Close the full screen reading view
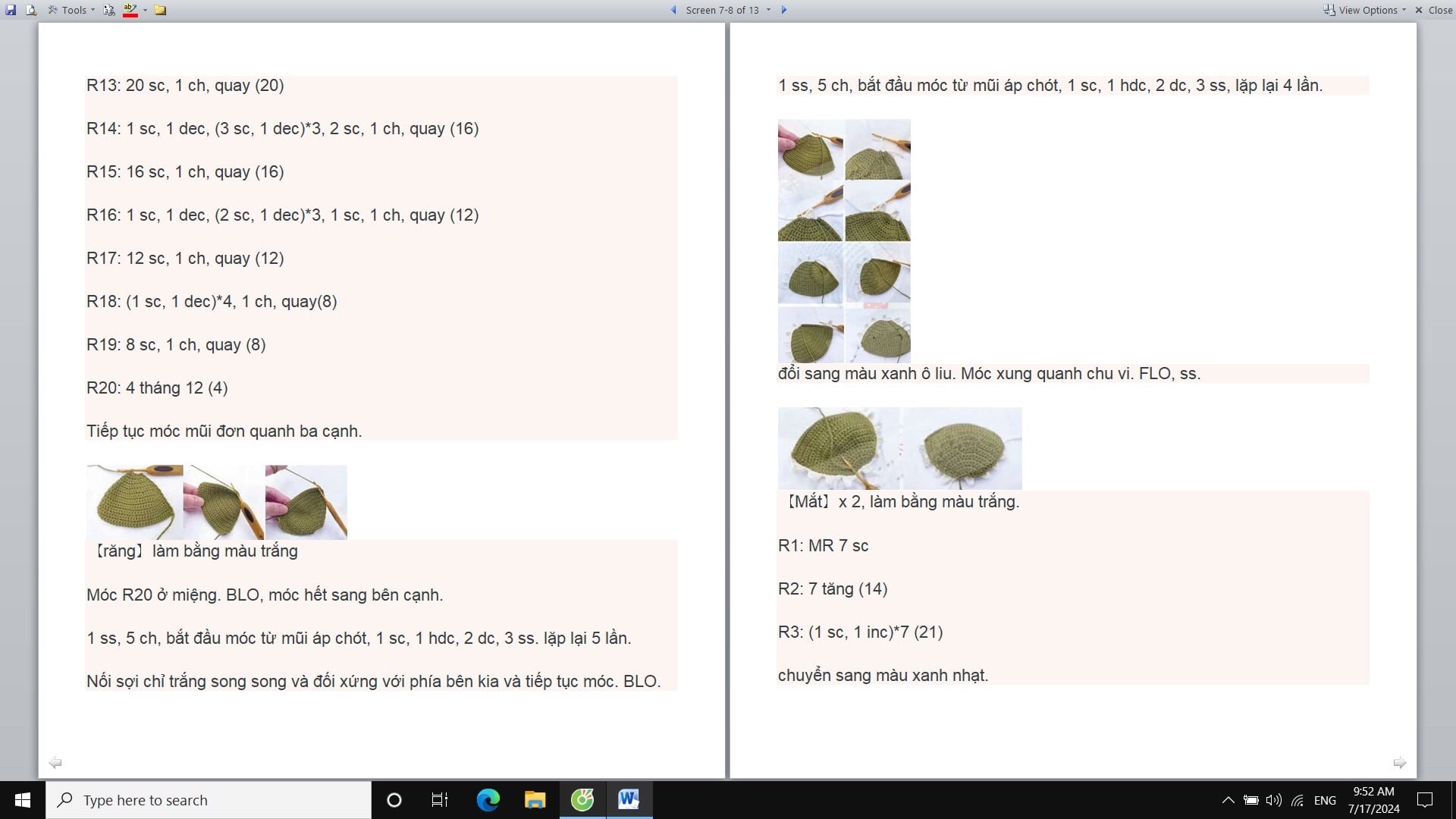The height and width of the screenshot is (819, 1456). coord(1433,10)
